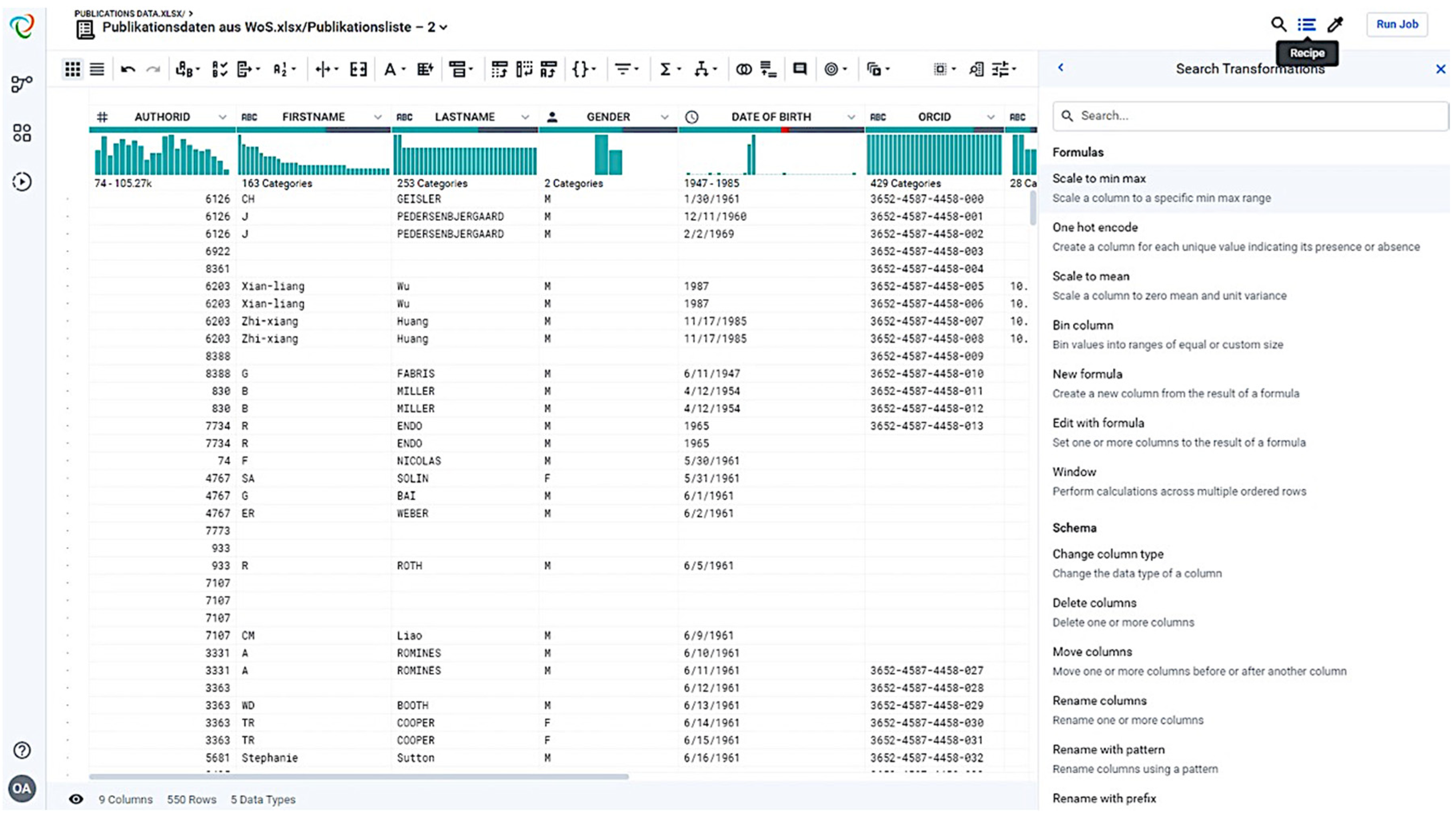The height and width of the screenshot is (817, 1456).
Task: Open the Jobs icon in left sidebar
Action: click(x=22, y=181)
